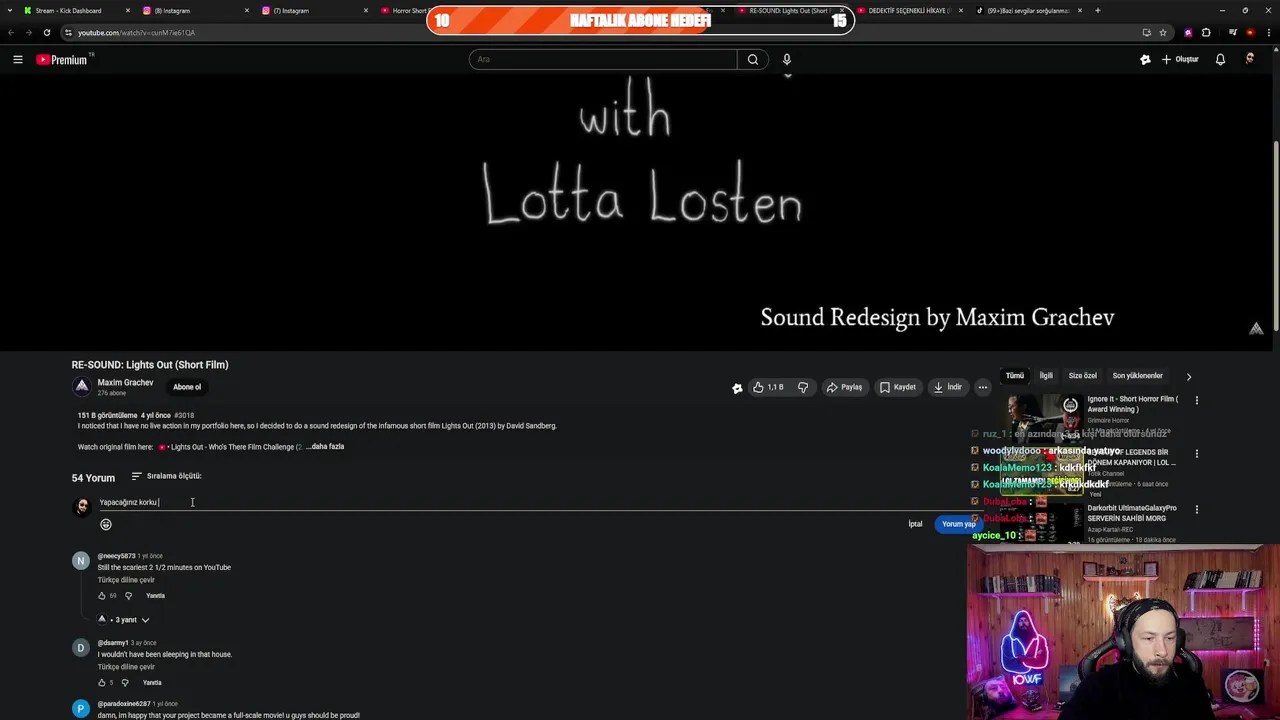Subscribe with Abone ol button
This screenshot has width=1280, height=720.
tap(187, 387)
